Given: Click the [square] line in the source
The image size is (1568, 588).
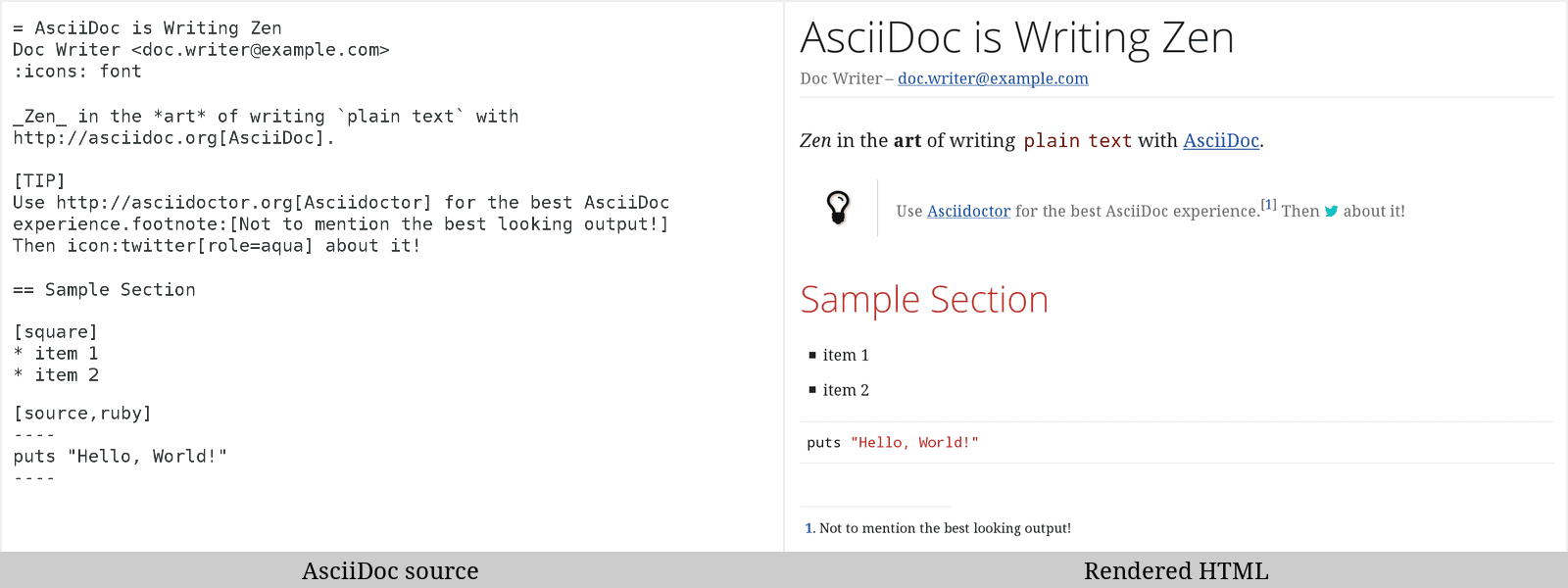Looking at the screenshot, I should [56, 332].
